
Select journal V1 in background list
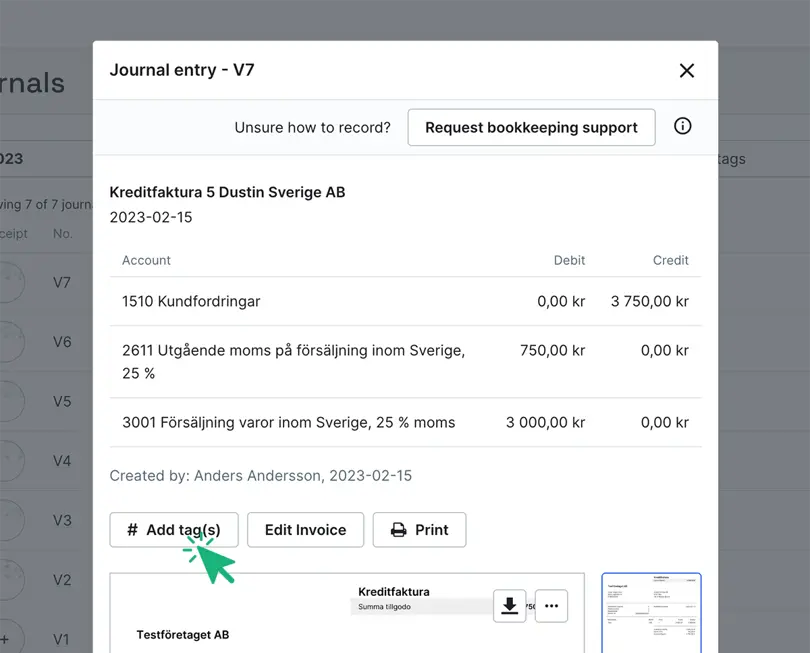click(x=61, y=640)
